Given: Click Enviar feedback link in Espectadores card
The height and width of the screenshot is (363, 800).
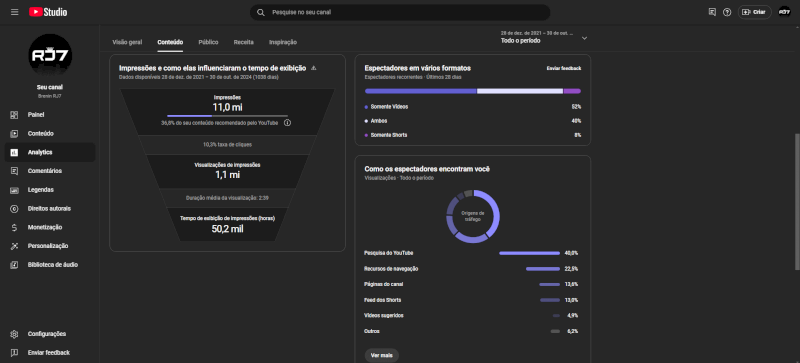Looking at the screenshot, I should (x=564, y=68).
